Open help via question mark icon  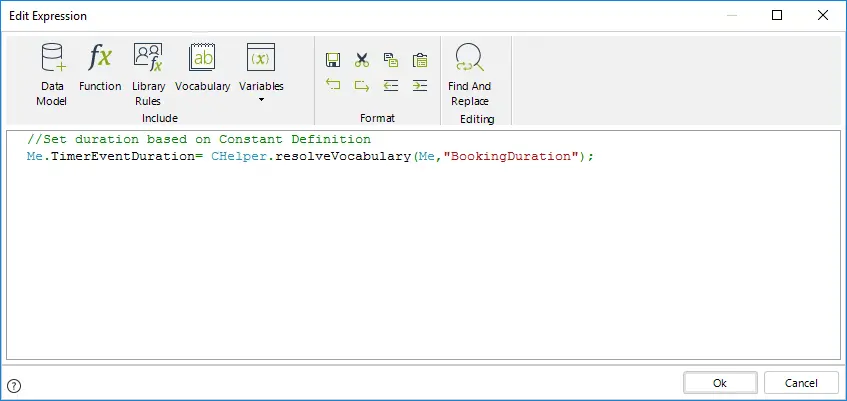coord(15,386)
